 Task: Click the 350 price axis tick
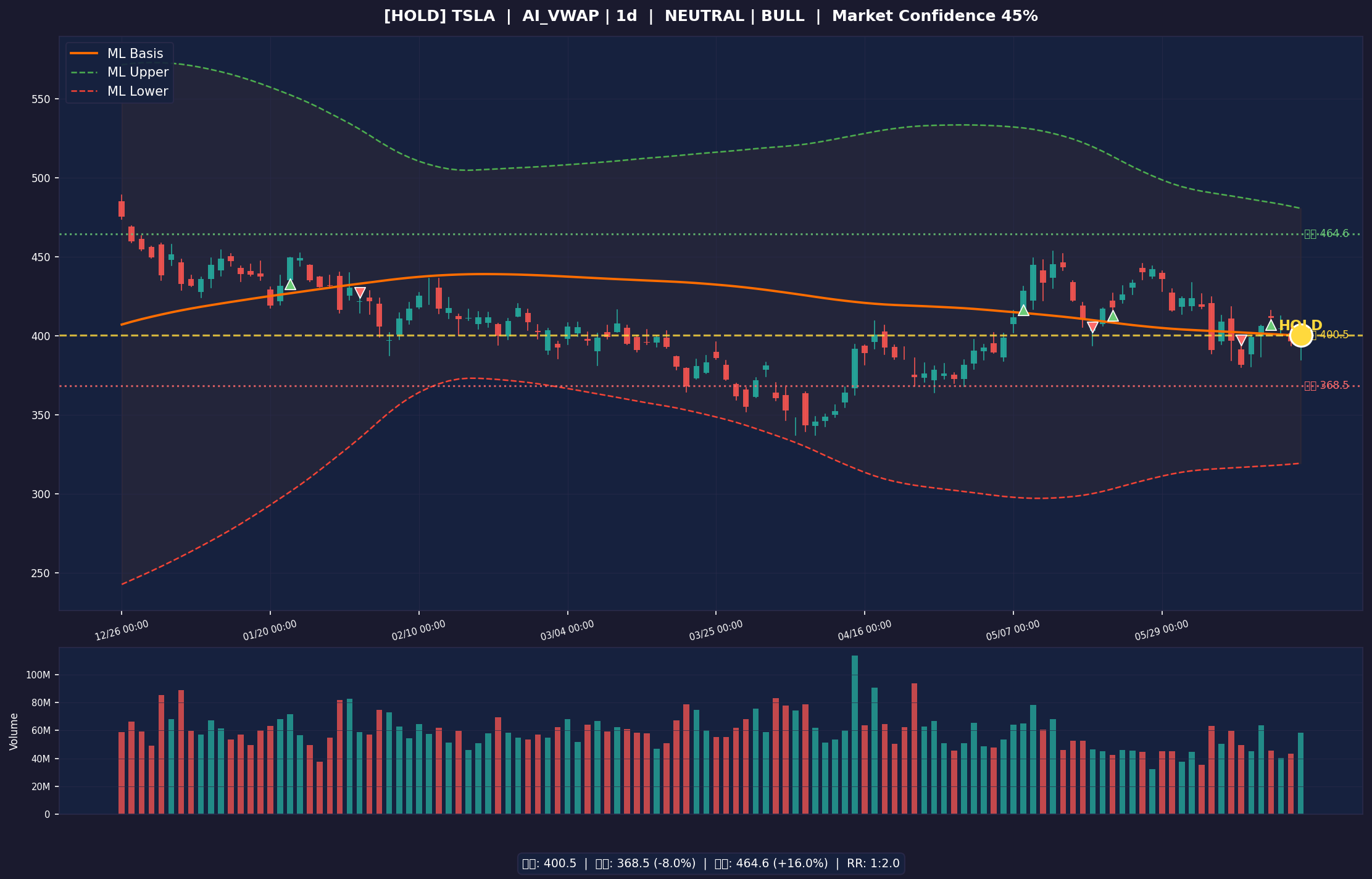point(41,415)
